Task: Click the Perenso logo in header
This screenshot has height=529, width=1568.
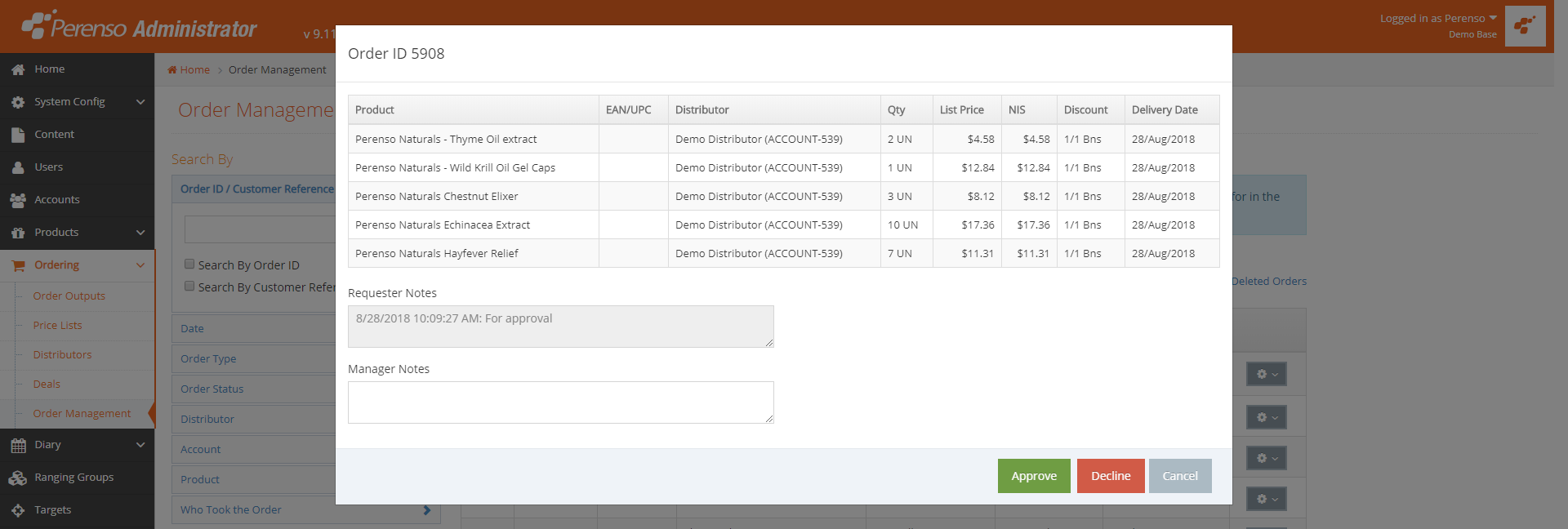Action: pos(139,26)
